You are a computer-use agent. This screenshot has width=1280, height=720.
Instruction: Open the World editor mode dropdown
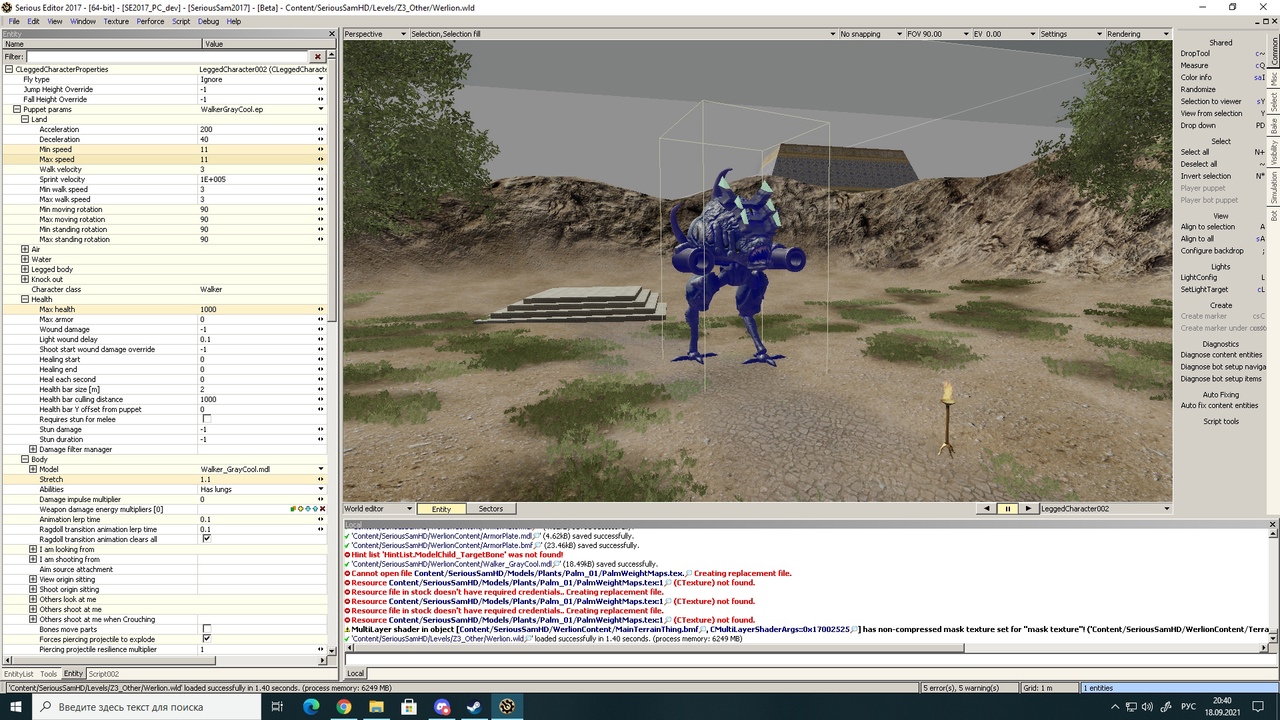tap(378, 509)
